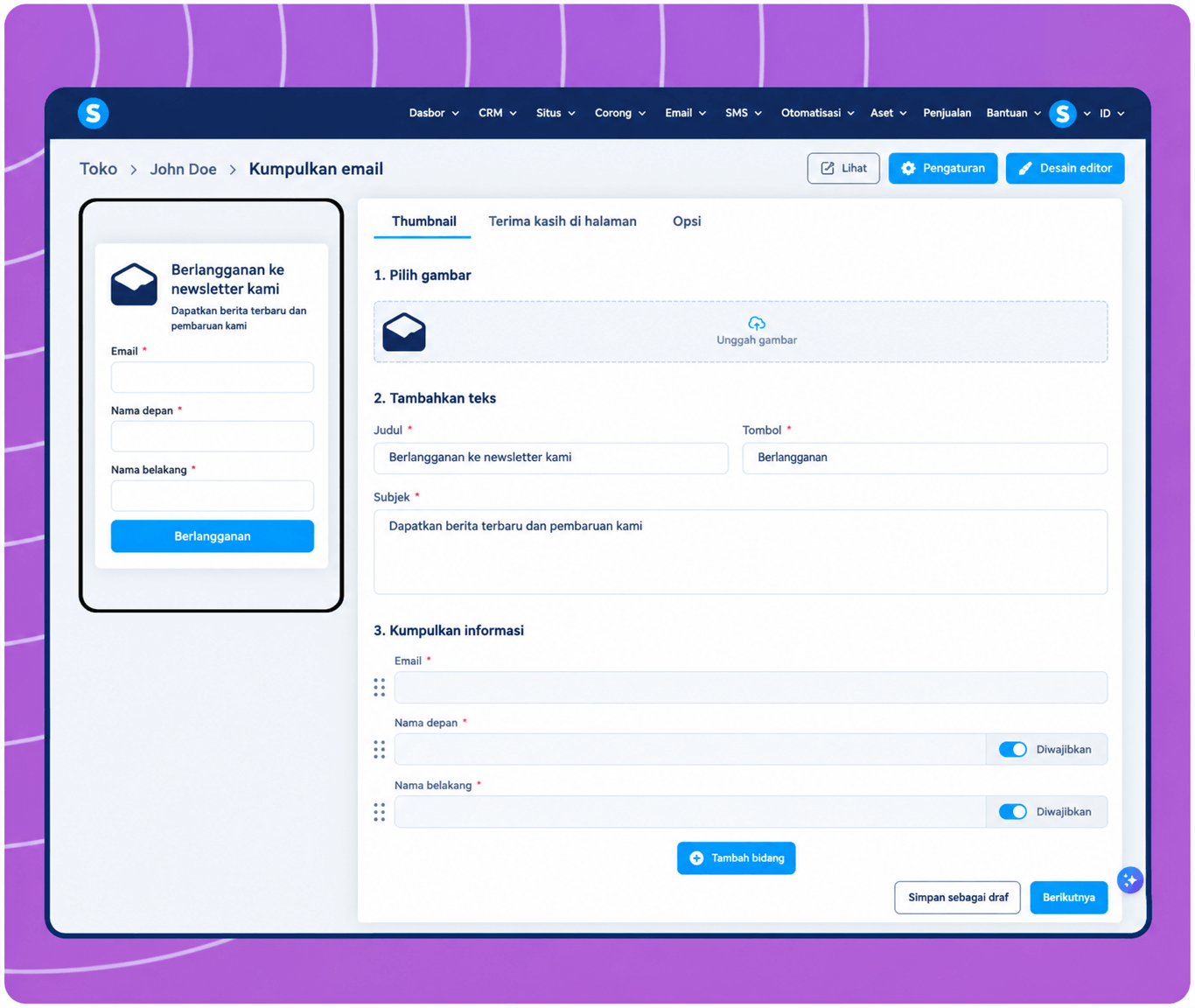Click the '3. Kumpulkan informasi' heading

point(449,631)
